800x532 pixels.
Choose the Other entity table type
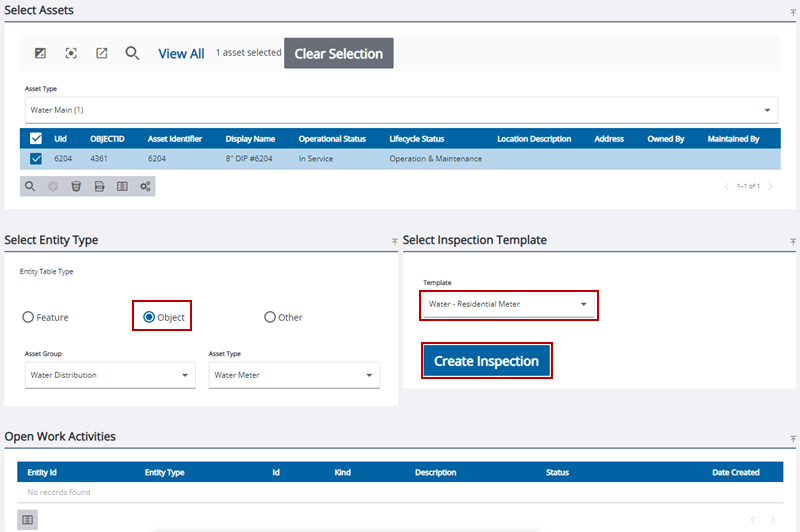[270, 317]
